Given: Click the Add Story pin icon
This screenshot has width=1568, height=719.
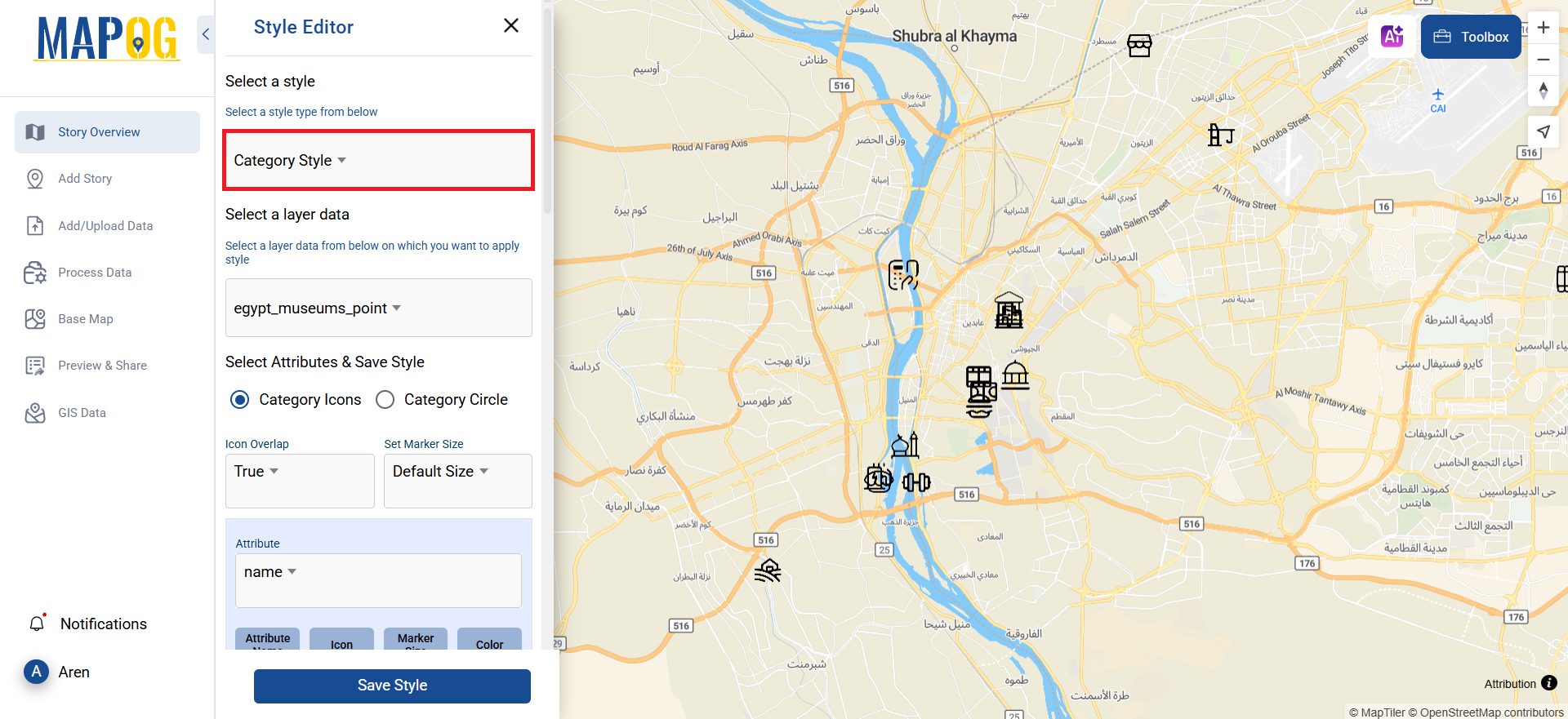Looking at the screenshot, I should click(35, 179).
